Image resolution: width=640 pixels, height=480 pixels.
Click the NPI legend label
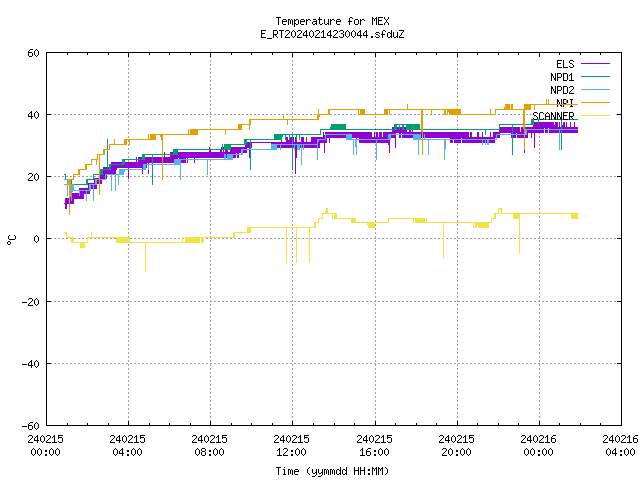(565, 103)
